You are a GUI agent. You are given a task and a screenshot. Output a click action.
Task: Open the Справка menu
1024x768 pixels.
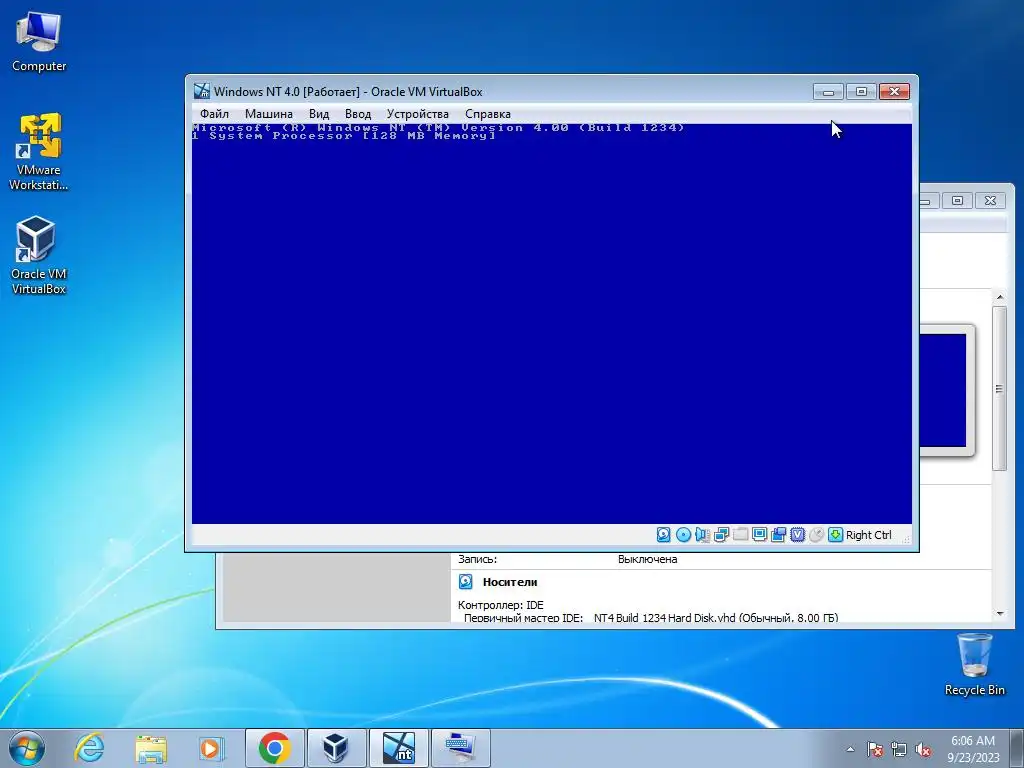tap(487, 114)
